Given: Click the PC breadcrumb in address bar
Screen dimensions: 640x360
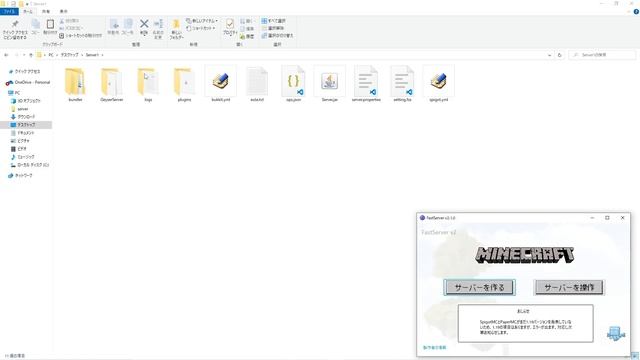Looking at the screenshot, I should pyautogui.click(x=51, y=55).
